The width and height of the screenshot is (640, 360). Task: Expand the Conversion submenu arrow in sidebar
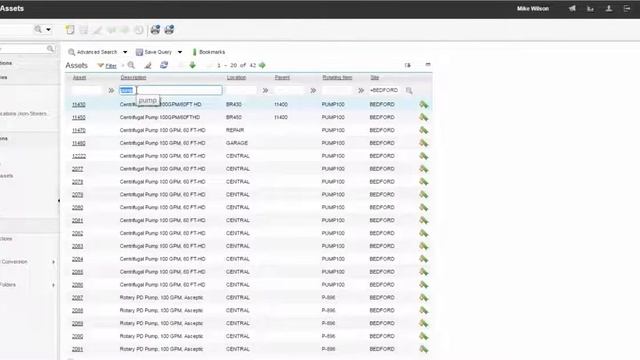pos(53,262)
